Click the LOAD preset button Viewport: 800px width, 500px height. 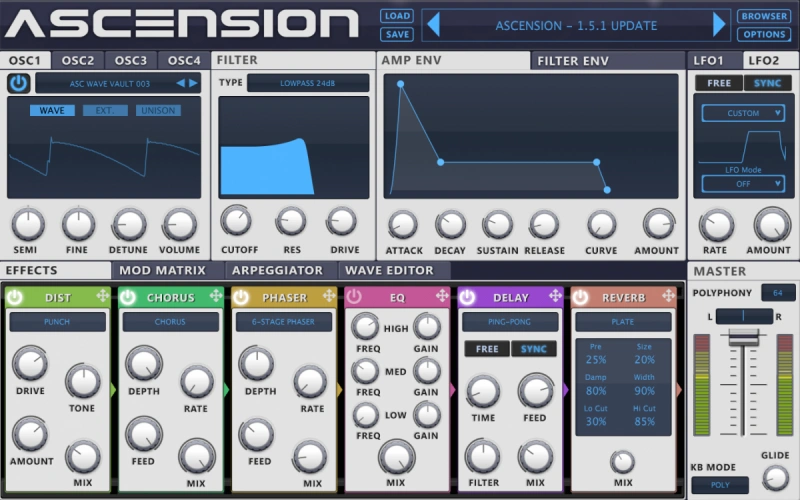tap(397, 16)
